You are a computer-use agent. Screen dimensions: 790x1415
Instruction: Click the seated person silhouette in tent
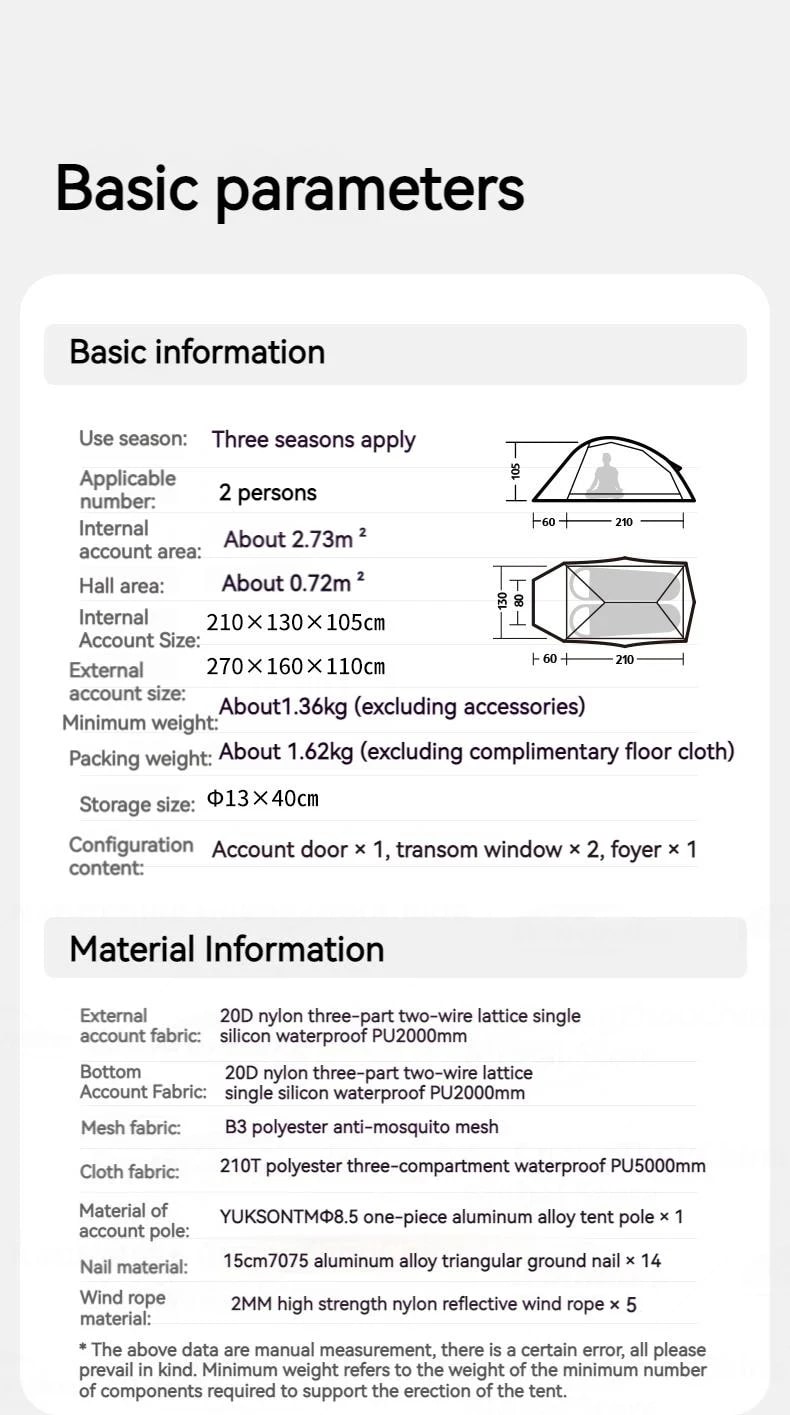pyautogui.click(x=604, y=476)
